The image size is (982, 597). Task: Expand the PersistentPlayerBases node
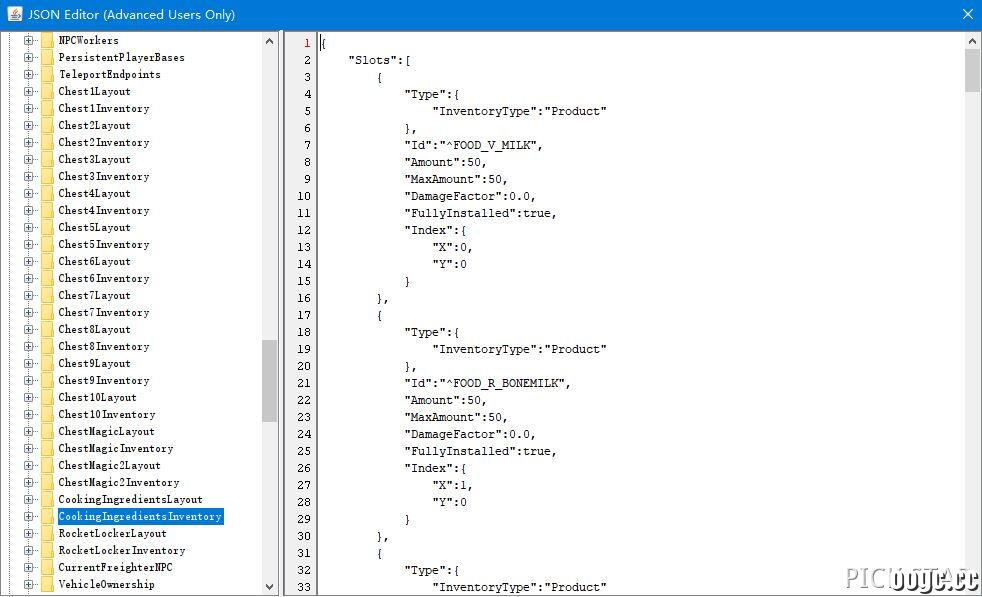[x=28, y=58]
